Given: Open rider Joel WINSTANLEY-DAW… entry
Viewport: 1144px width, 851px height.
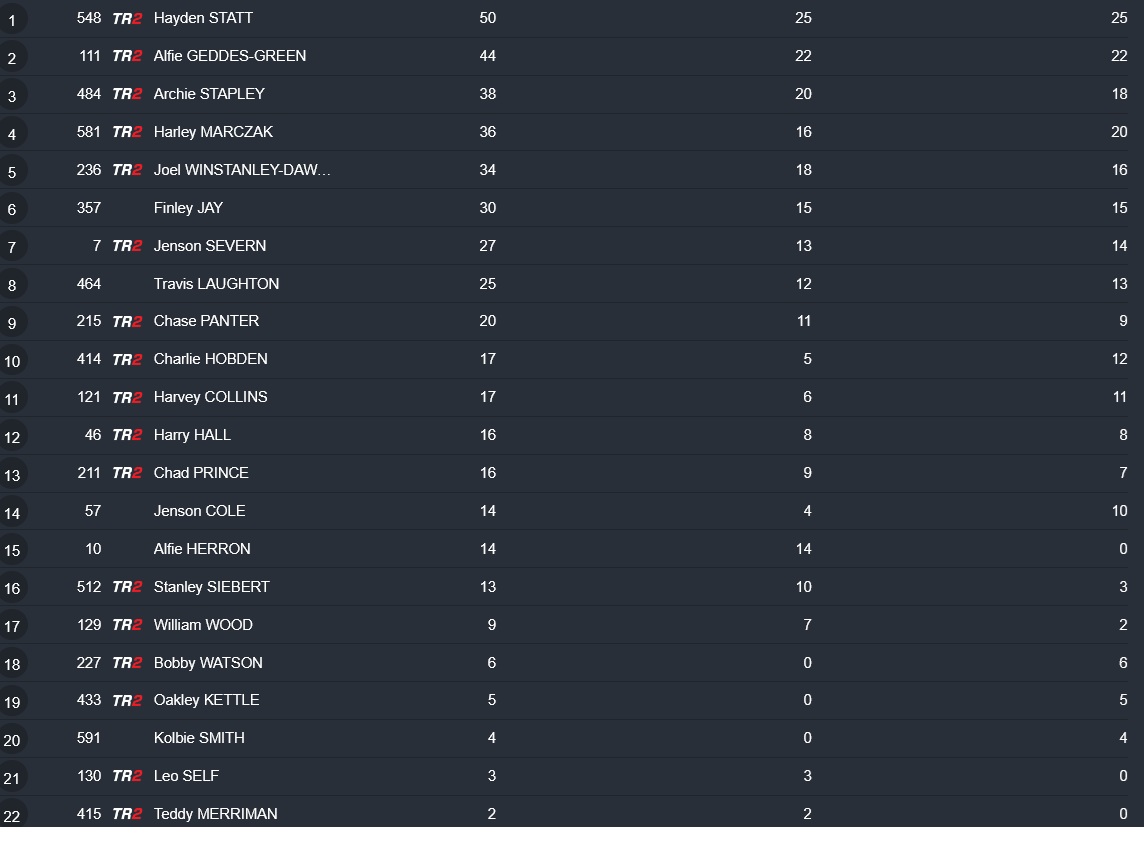Looking at the screenshot, I should [241, 170].
